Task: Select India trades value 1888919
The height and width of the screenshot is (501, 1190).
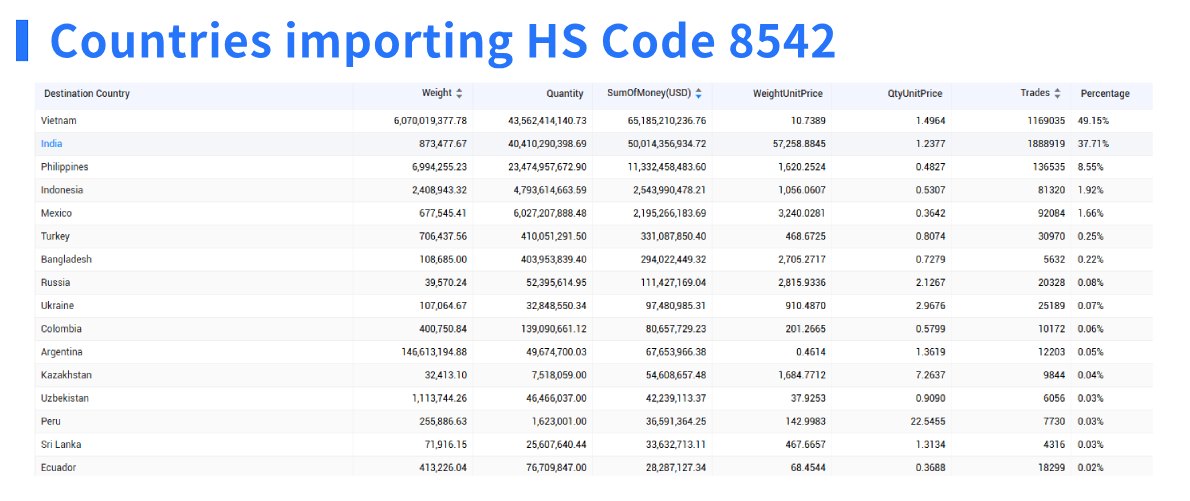Action: click(x=1046, y=143)
